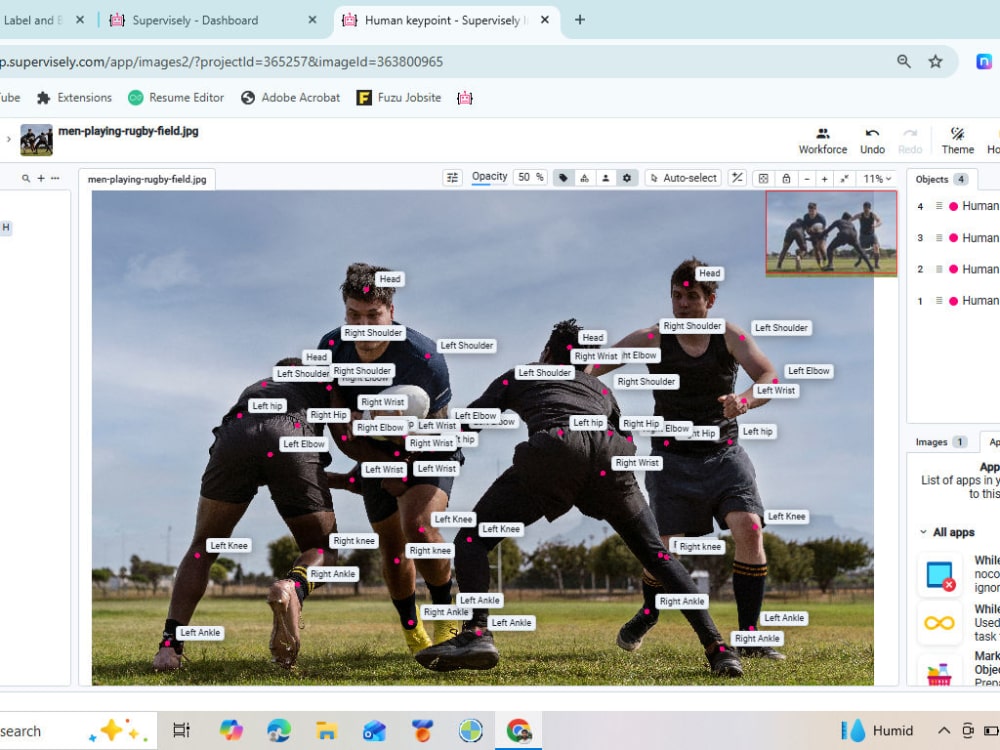Click the browser address bar URL
Screen dimensions: 1000x750
coord(221,62)
